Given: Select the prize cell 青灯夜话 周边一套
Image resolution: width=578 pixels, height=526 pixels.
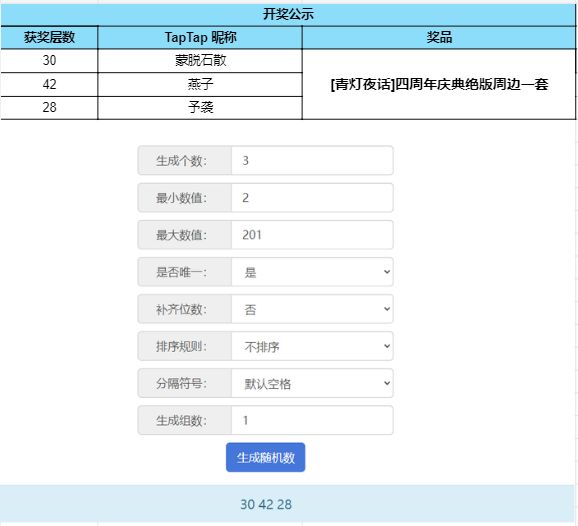Looking at the screenshot, I should tap(439, 84).
